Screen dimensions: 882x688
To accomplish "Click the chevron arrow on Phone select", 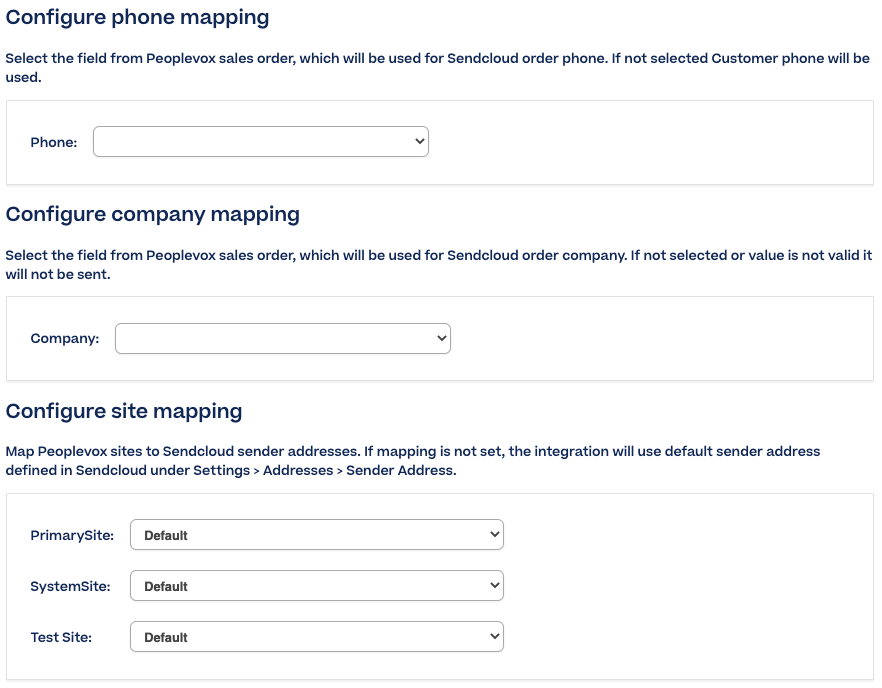I will [x=419, y=141].
